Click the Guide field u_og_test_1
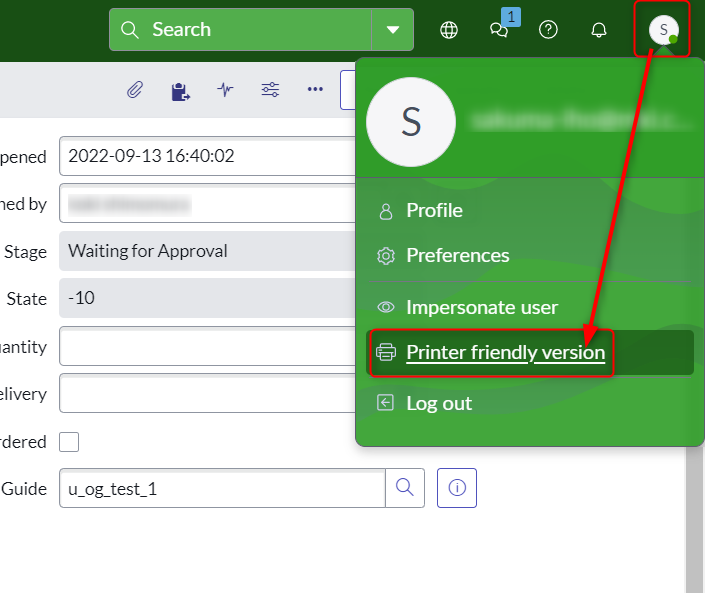Viewport: 705px width, 593px height. click(x=222, y=488)
